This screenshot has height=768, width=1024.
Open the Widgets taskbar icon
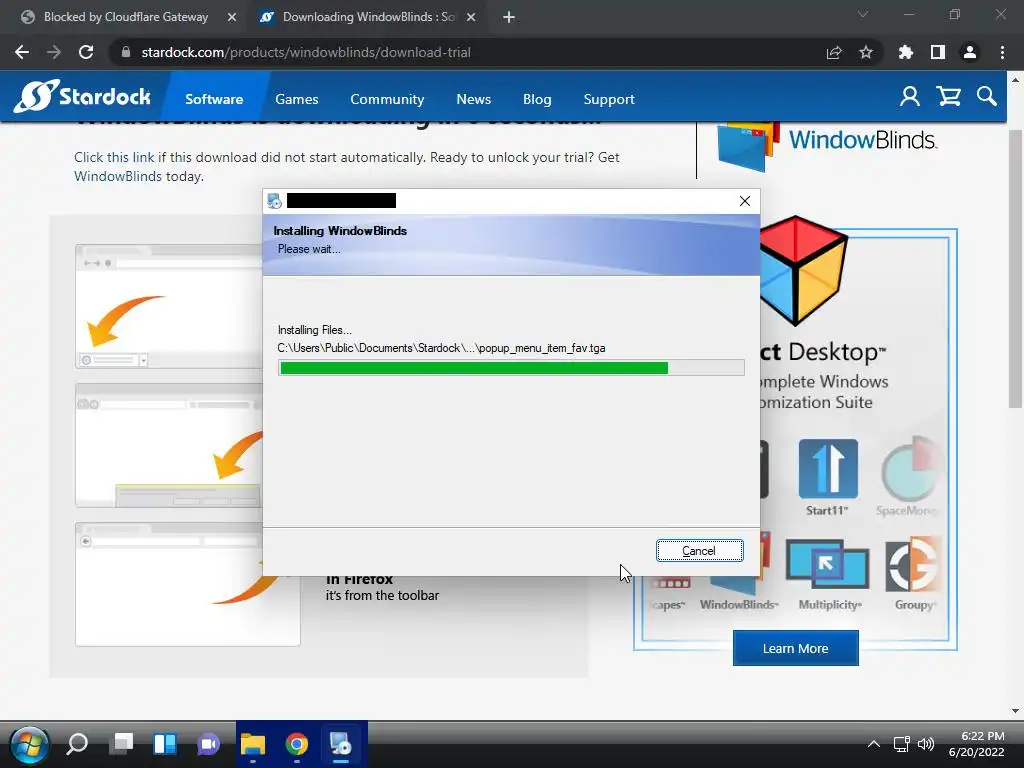165,744
